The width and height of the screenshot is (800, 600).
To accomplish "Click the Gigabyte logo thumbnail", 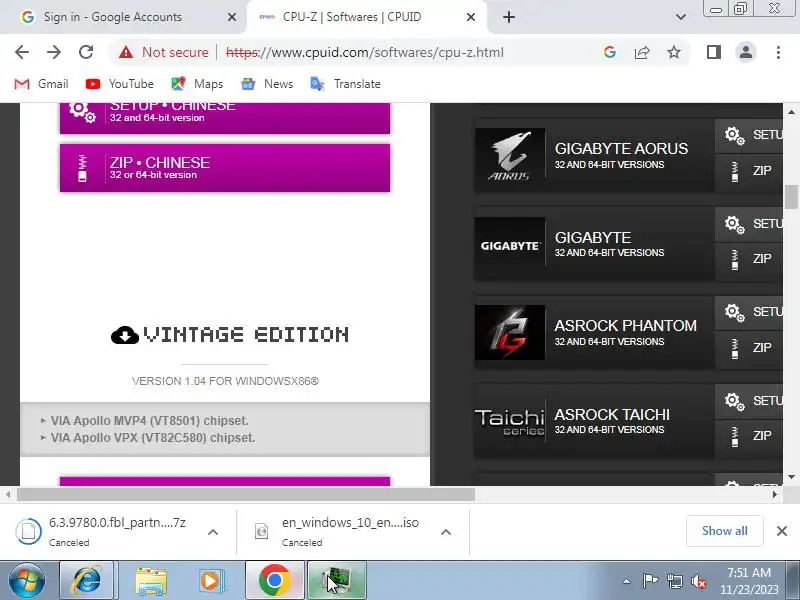I will (x=509, y=245).
